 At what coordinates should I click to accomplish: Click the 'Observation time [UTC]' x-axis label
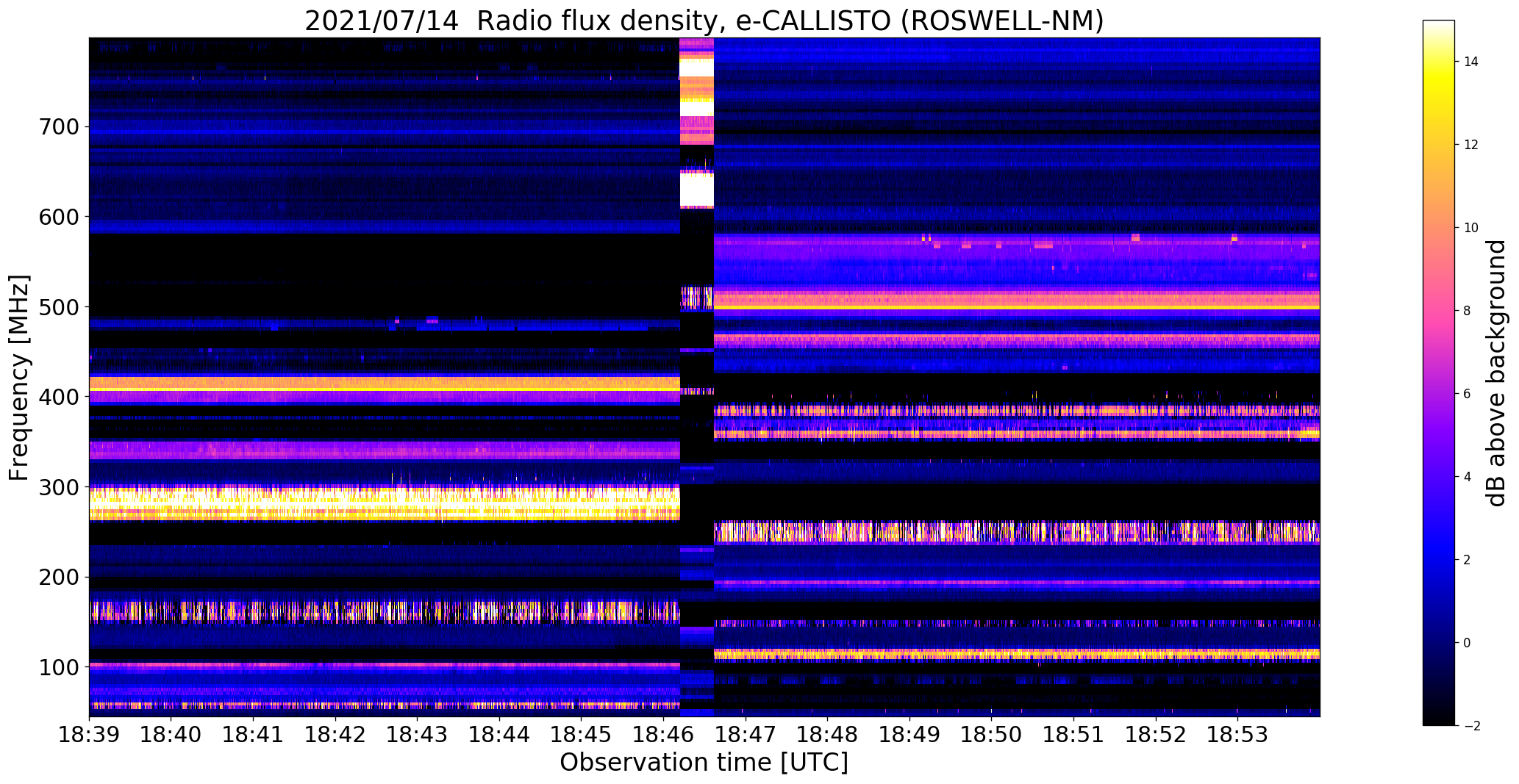point(704,762)
